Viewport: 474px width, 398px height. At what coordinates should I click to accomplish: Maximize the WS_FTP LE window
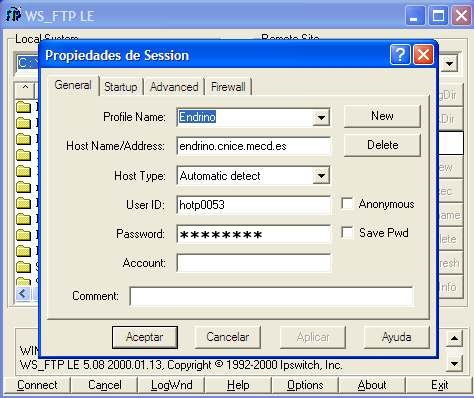(438, 15)
